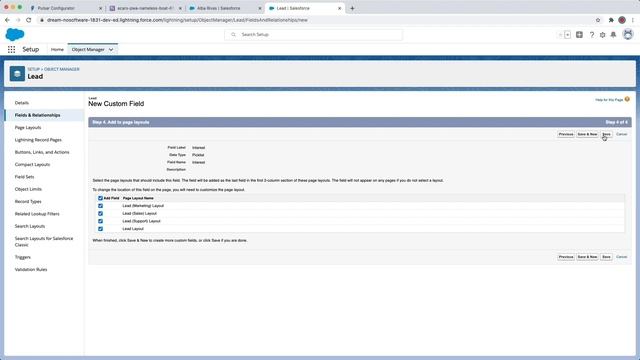Open the user profile avatar
Viewport: 640px width, 360px height.
628,35
